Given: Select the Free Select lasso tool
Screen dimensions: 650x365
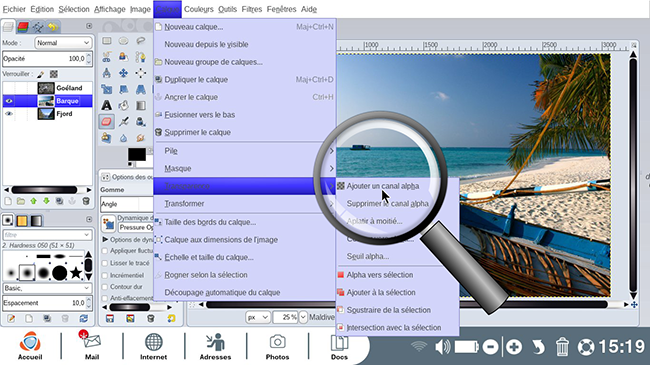Looking at the screenshot, I should (141, 41).
